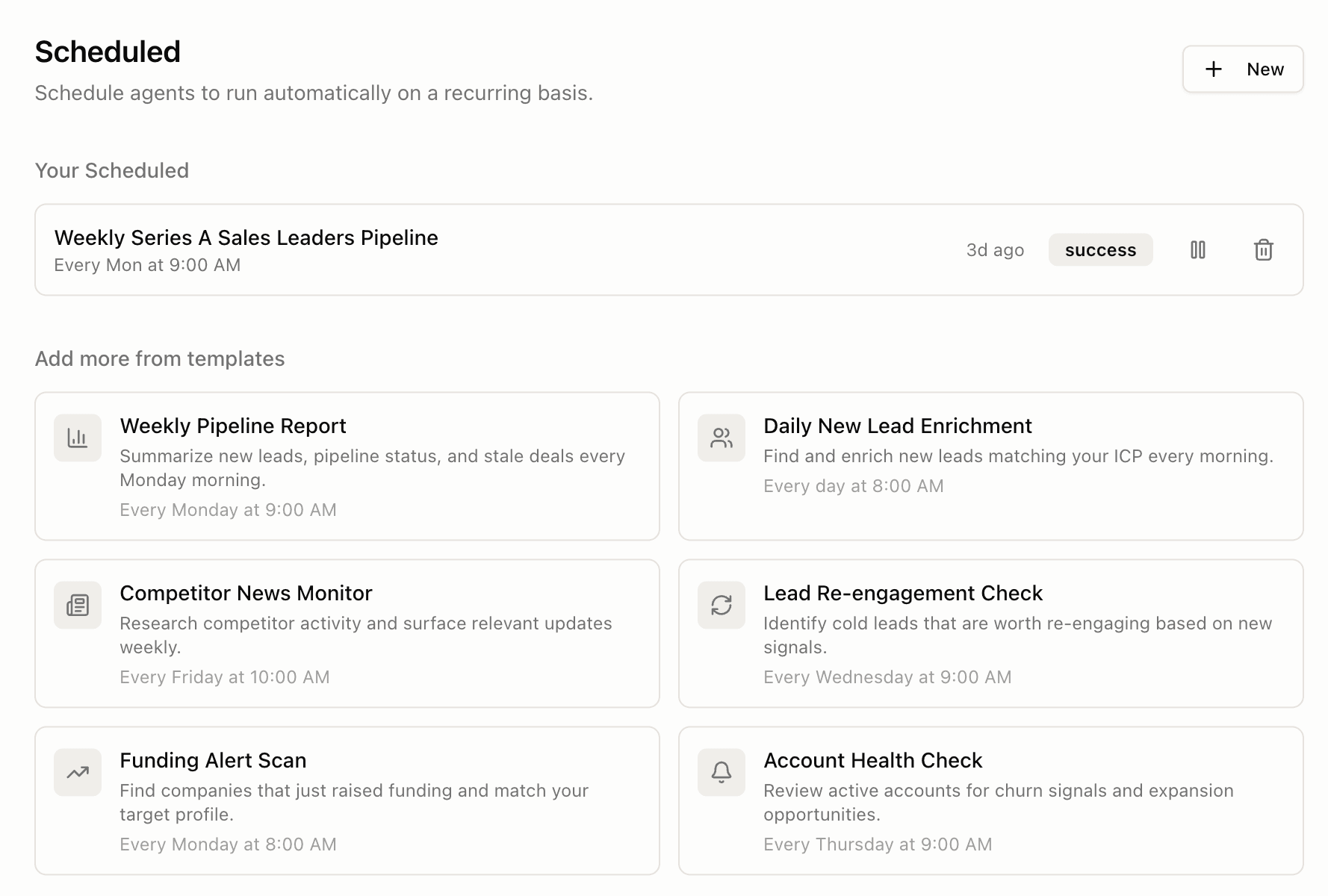
Task: Click 'Every Thursday at 9:00 AM' text
Action: point(878,844)
